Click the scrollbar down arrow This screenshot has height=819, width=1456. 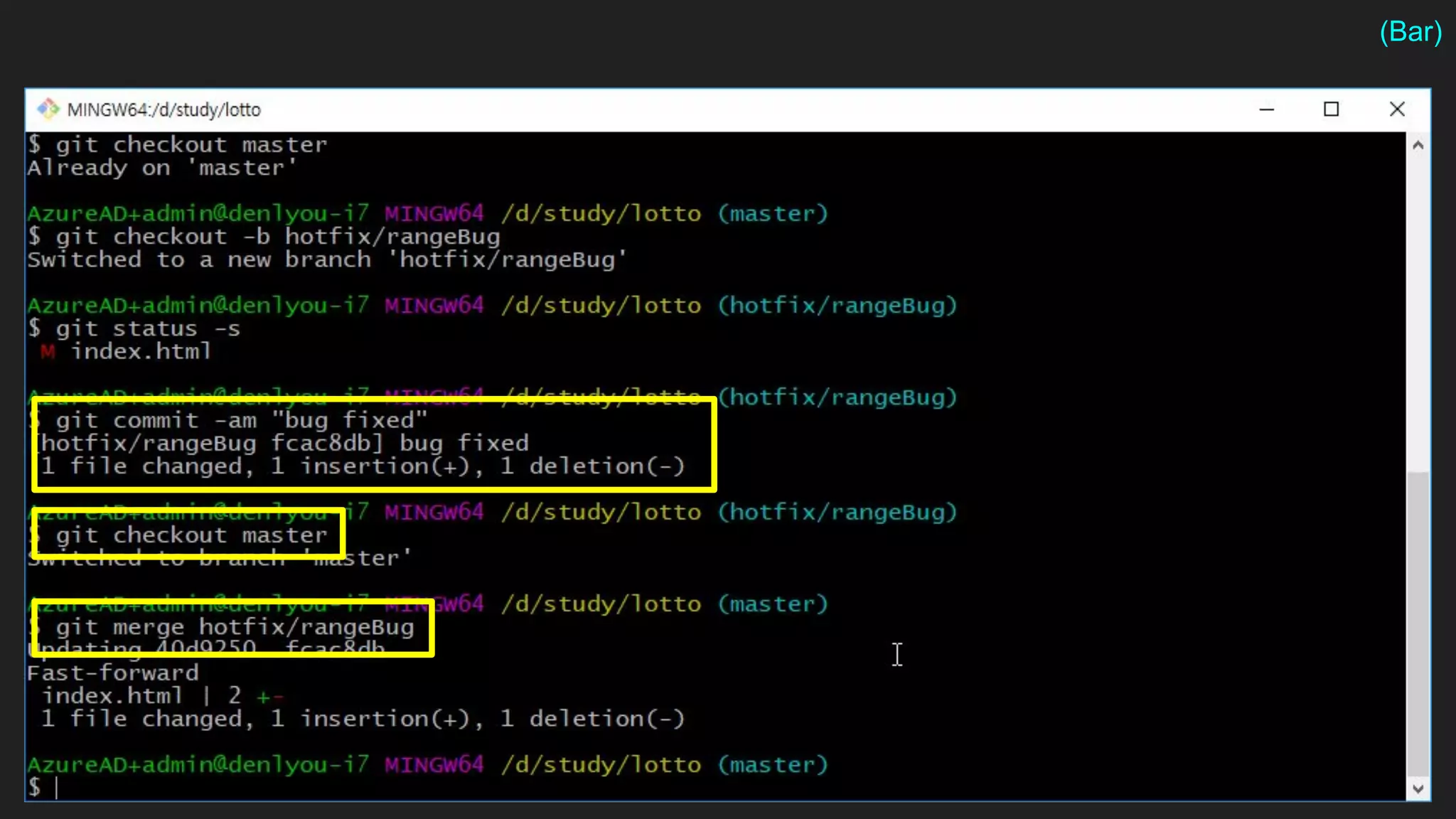(1418, 788)
